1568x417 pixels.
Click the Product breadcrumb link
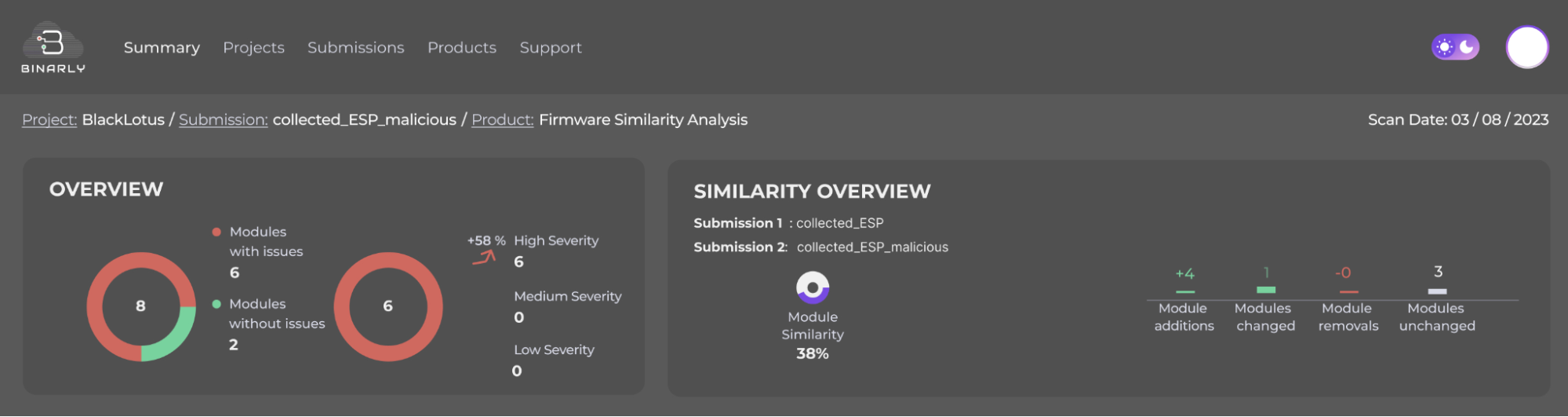[x=502, y=120]
